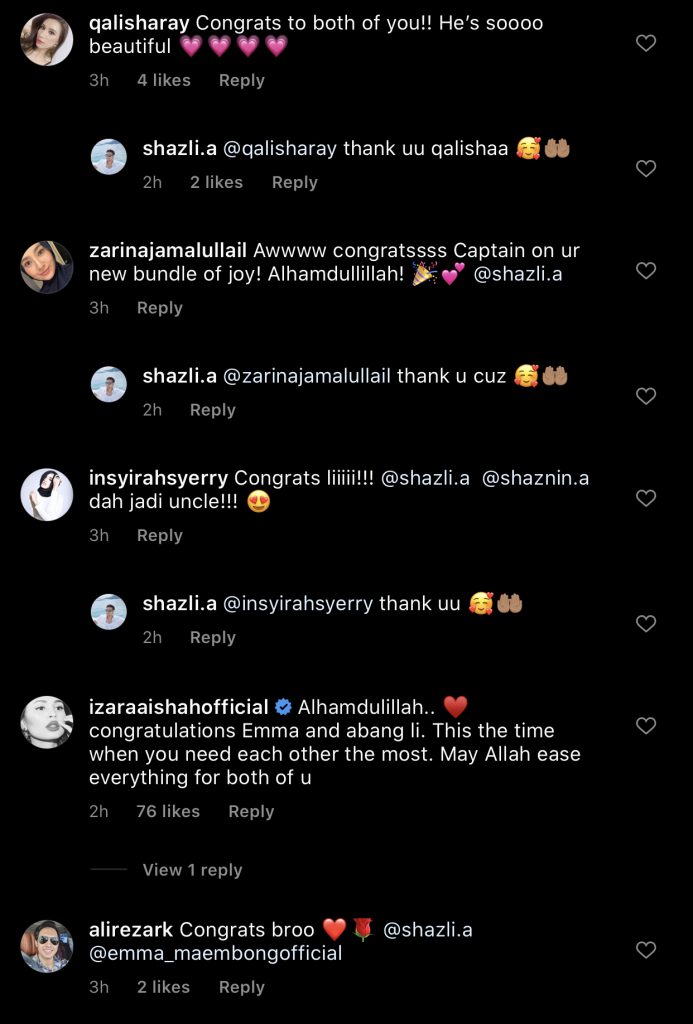Expand 'View 1 reply' under izaraaishahofficial
The height and width of the screenshot is (1024, 693).
(x=192, y=870)
